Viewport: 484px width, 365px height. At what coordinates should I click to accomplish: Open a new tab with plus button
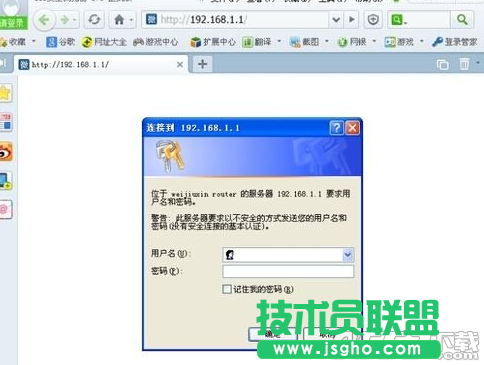tap(202, 64)
